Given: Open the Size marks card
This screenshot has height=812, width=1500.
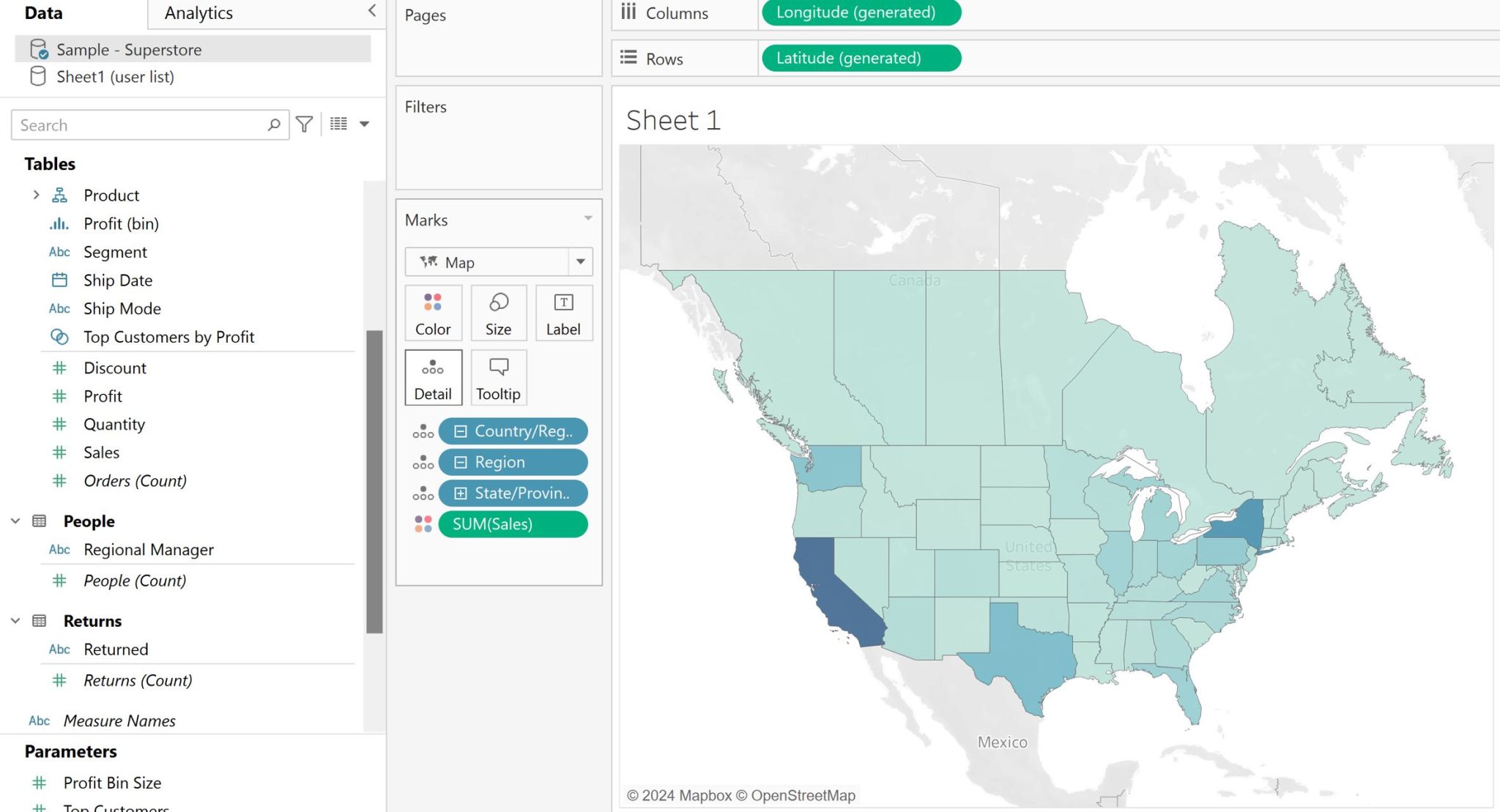Looking at the screenshot, I should [498, 313].
